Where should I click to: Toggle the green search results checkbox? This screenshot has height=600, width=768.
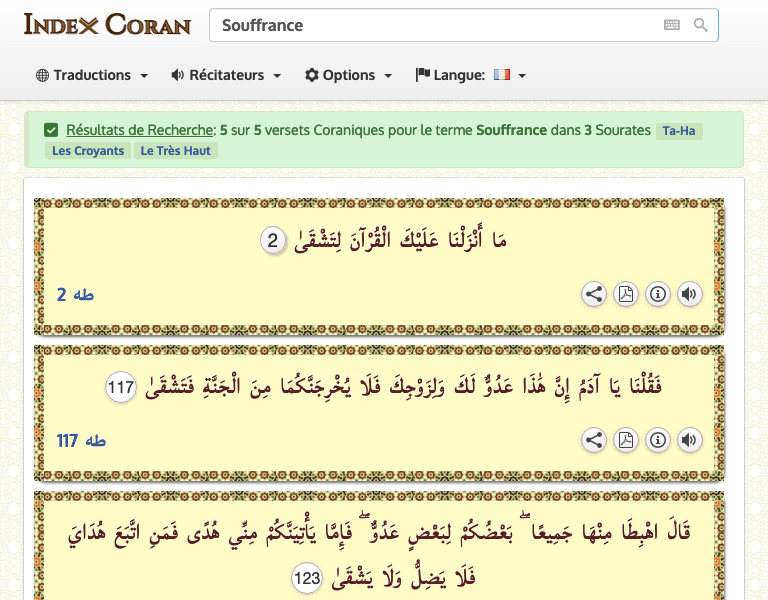(51, 130)
